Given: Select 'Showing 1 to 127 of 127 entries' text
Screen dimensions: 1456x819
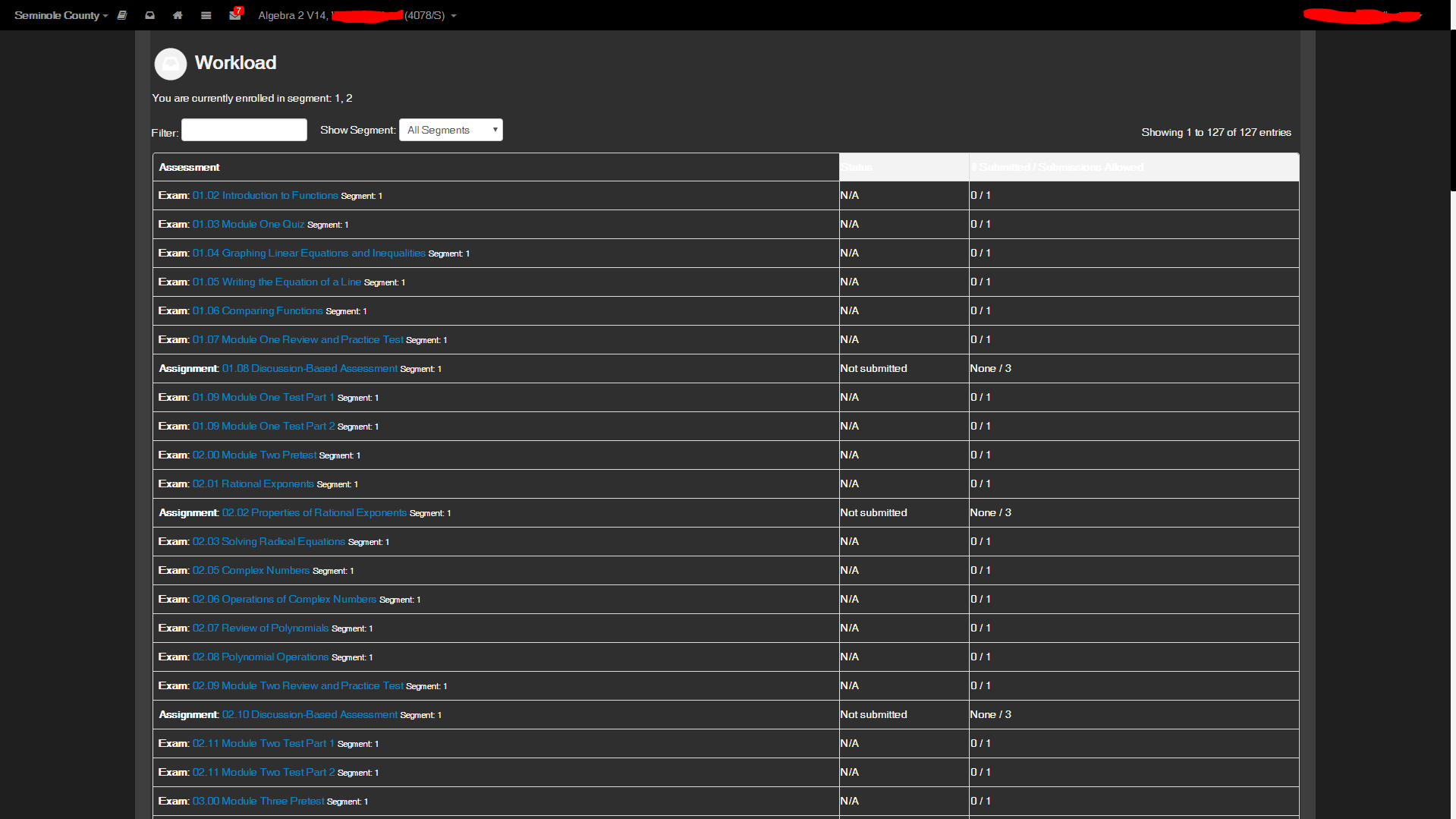Looking at the screenshot, I should click(x=1216, y=132).
